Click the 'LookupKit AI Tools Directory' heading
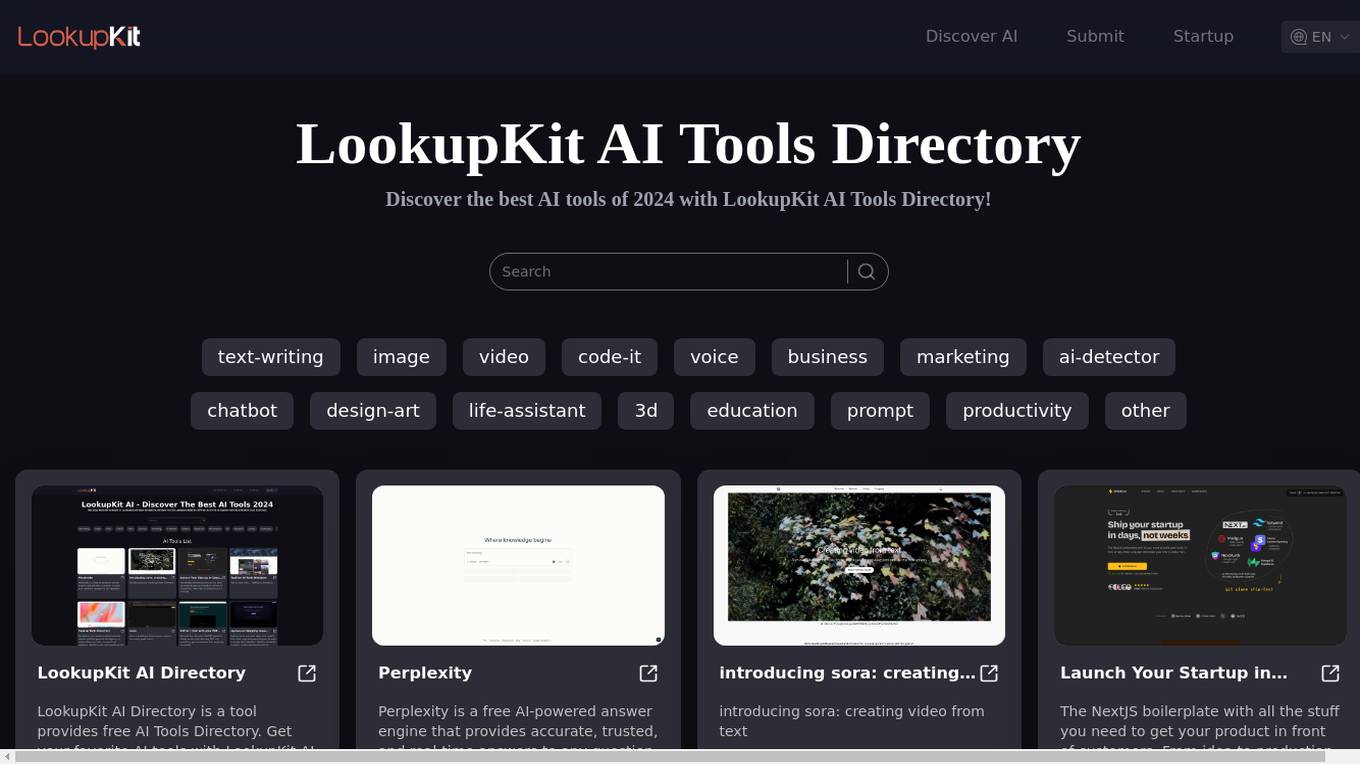 pyautogui.click(x=688, y=143)
